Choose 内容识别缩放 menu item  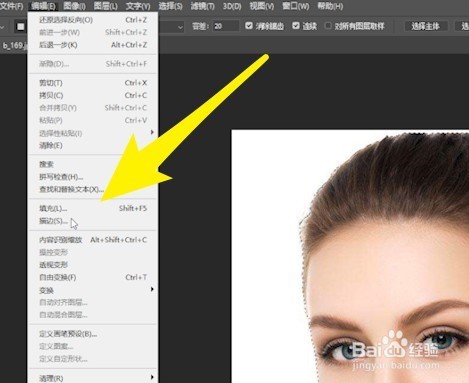[x=93, y=240]
